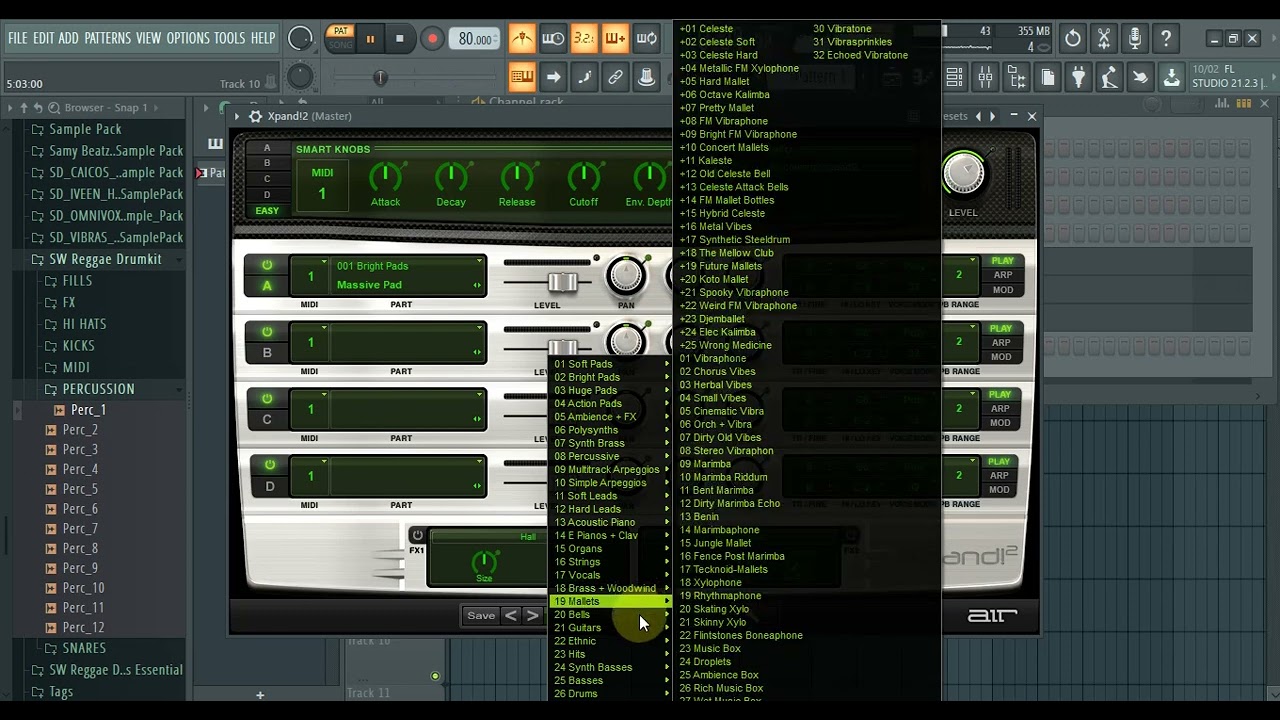
Task: Pause playback in the transport bar
Action: pyautogui.click(x=370, y=39)
